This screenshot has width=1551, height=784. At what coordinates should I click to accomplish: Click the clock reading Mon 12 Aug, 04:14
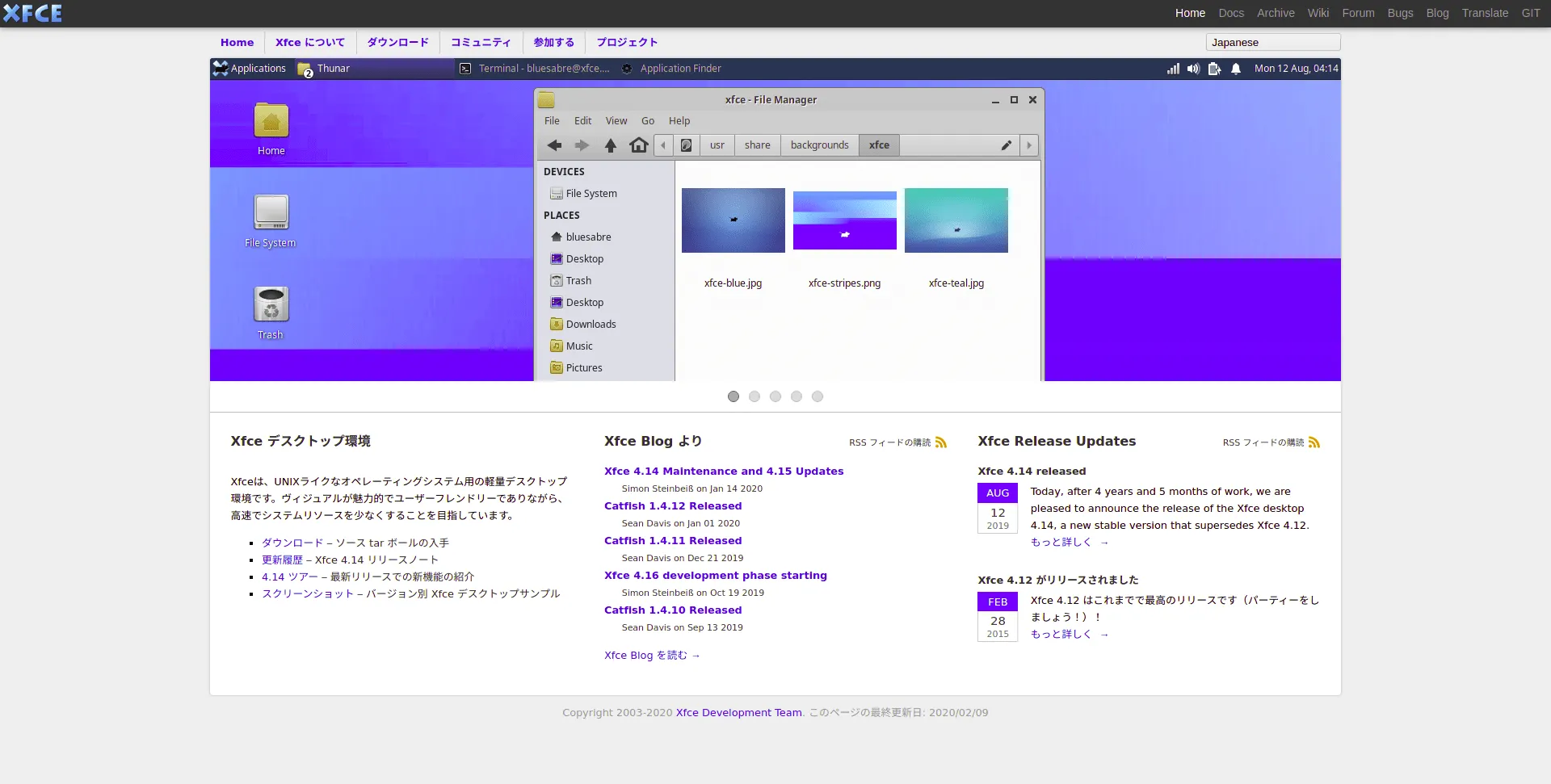(1297, 69)
